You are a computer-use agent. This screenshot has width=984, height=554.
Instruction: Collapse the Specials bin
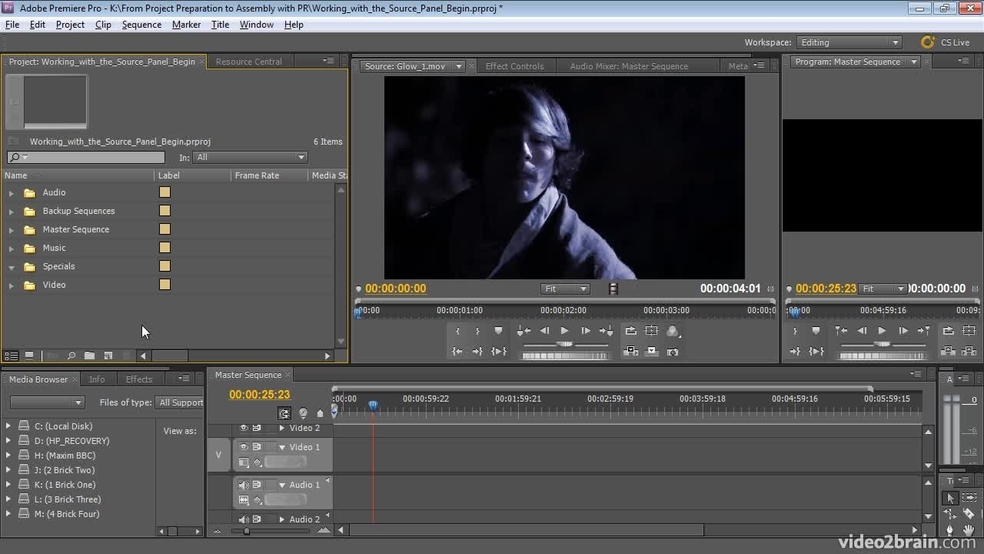[x=11, y=267]
